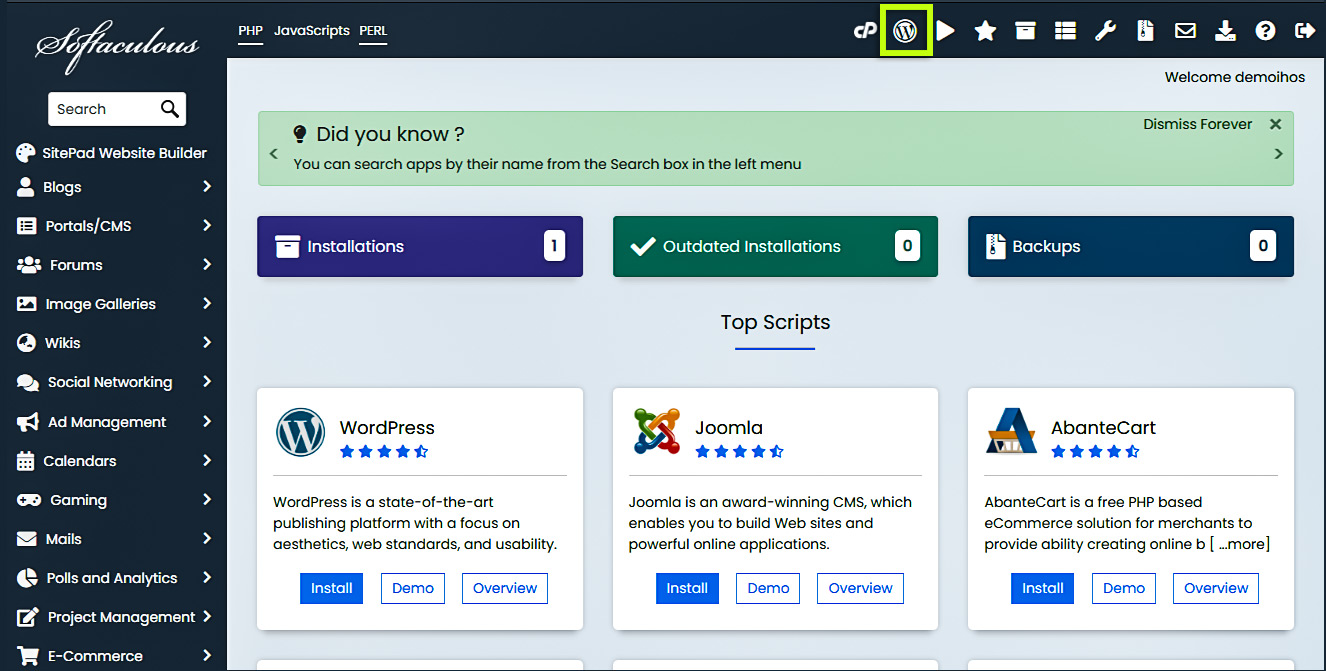Expand the Image Galleries category

[207, 304]
